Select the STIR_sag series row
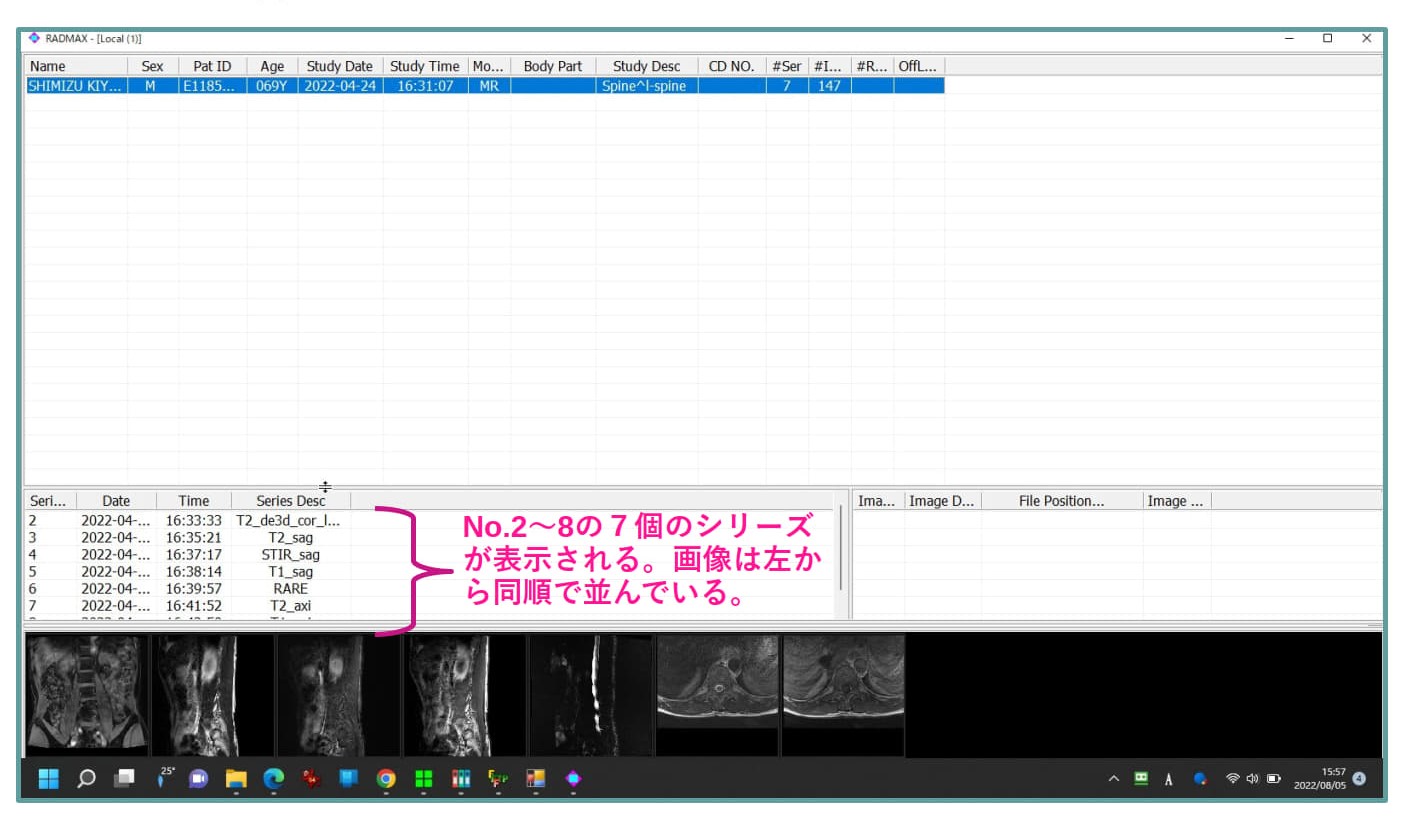 pos(290,554)
